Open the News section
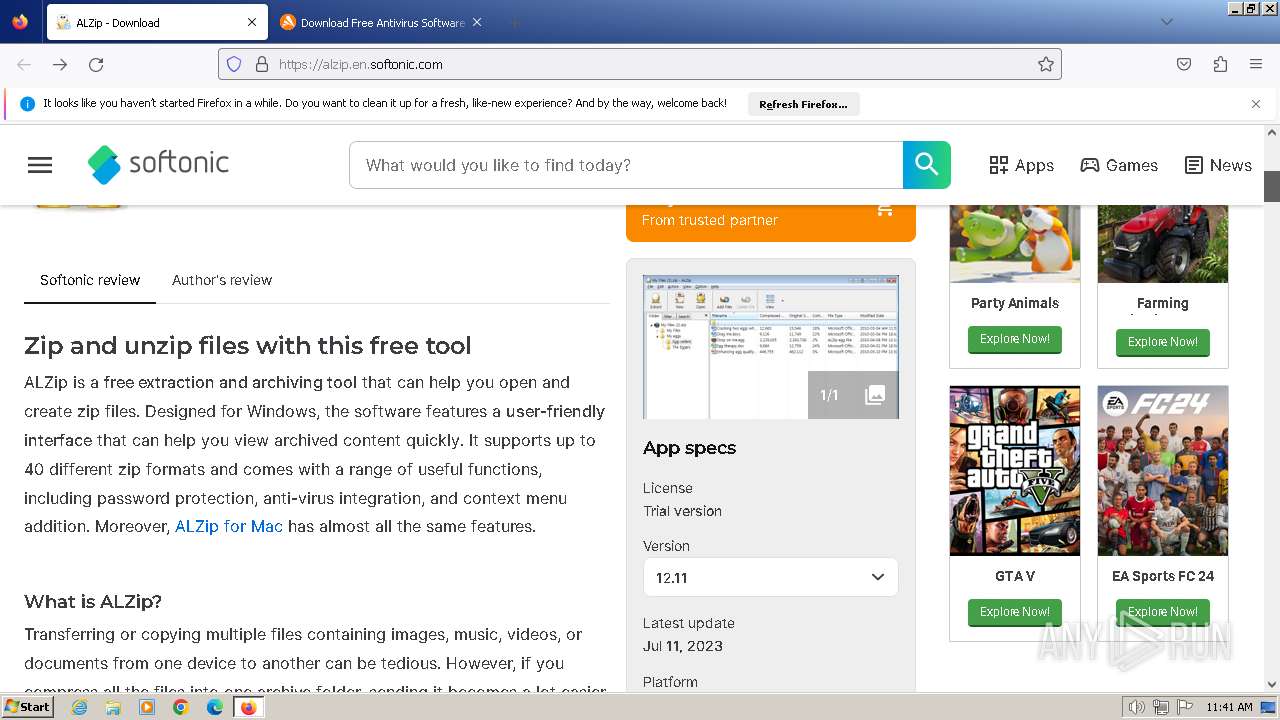Screen dimensions: 1280x720 coord(1218,165)
